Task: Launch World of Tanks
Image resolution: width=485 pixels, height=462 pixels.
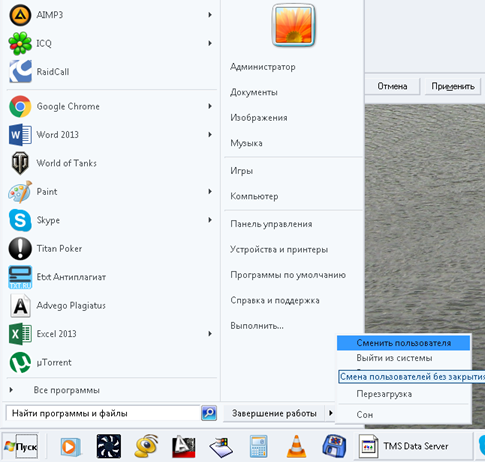Action: (111, 163)
